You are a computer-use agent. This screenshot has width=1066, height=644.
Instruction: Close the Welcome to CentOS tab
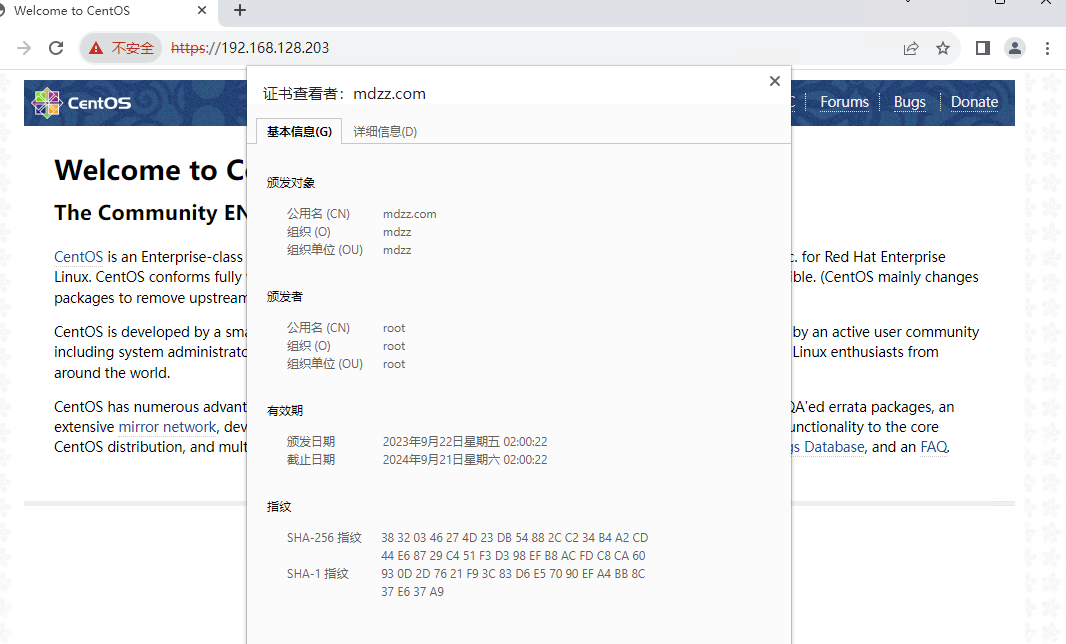(x=202, y=10)
